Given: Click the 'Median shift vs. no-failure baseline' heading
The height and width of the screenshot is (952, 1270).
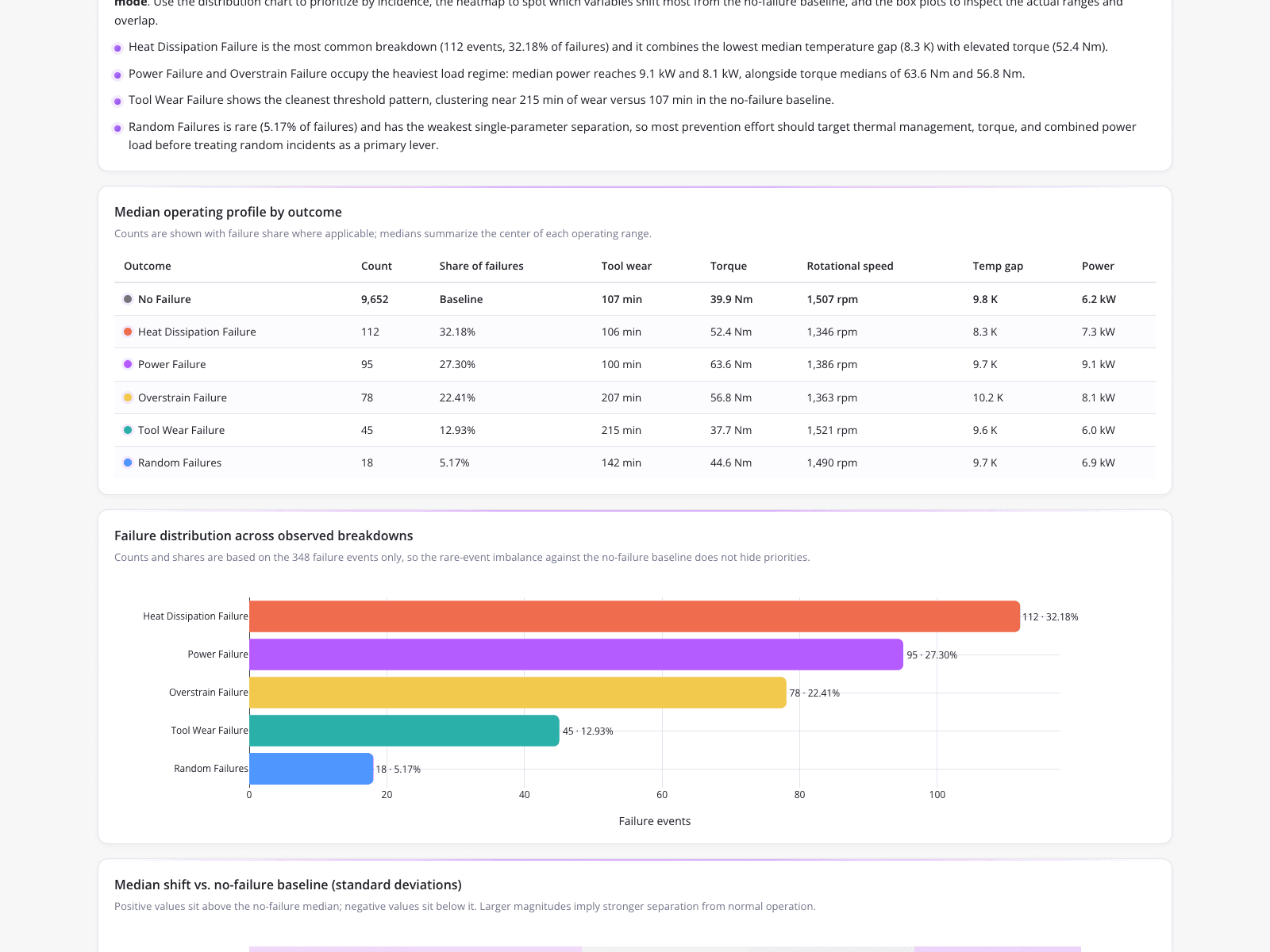Looking at the screenshot, I should point(288,885).
